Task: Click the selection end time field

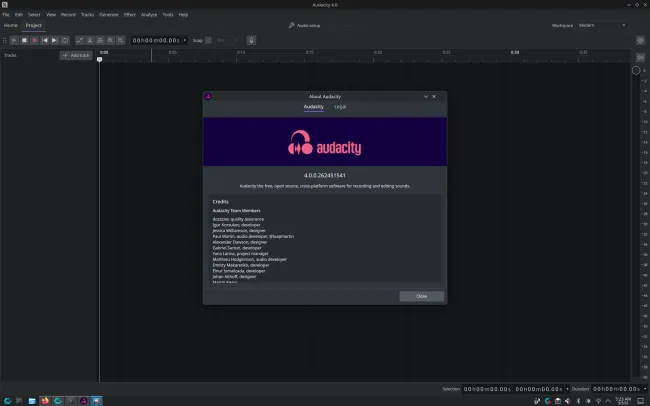Action: point(539,389)
